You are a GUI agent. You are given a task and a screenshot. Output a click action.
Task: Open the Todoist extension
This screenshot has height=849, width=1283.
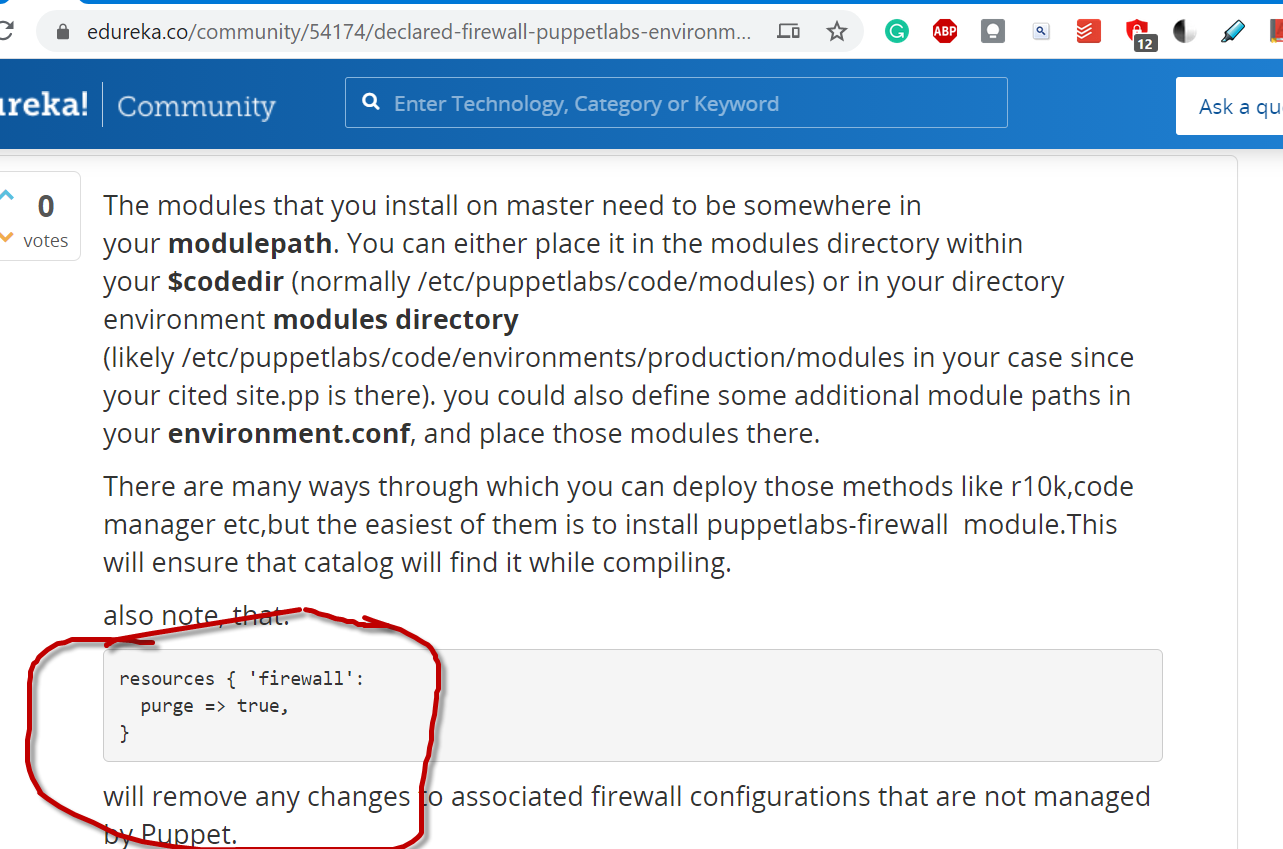coord(1088,32)
